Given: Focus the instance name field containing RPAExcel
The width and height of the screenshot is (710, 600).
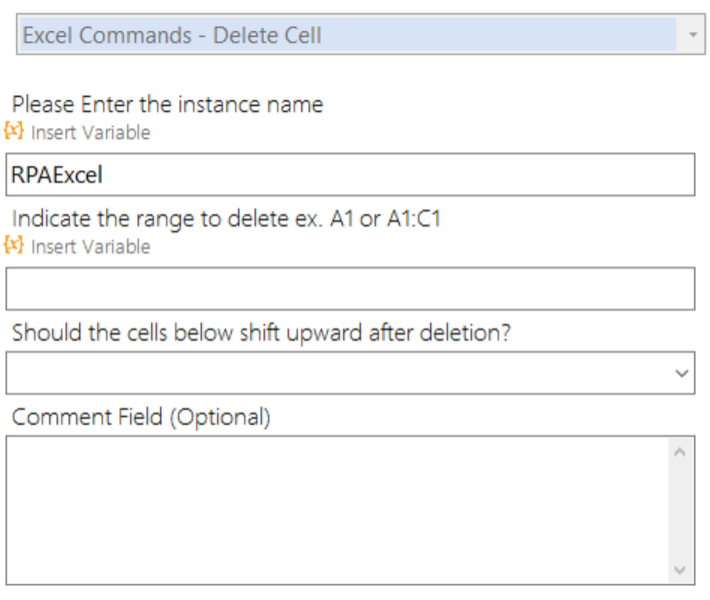Looking at the screenshot, I should 350,174.
